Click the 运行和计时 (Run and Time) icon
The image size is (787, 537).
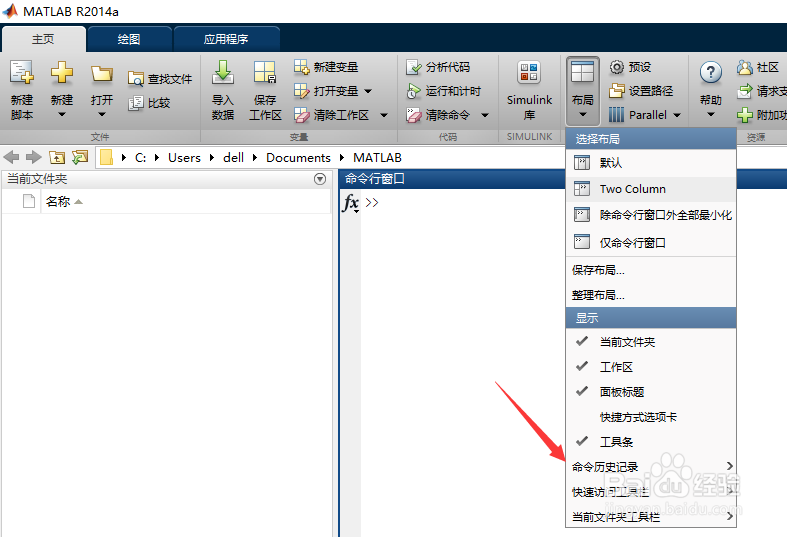[414, 91]
